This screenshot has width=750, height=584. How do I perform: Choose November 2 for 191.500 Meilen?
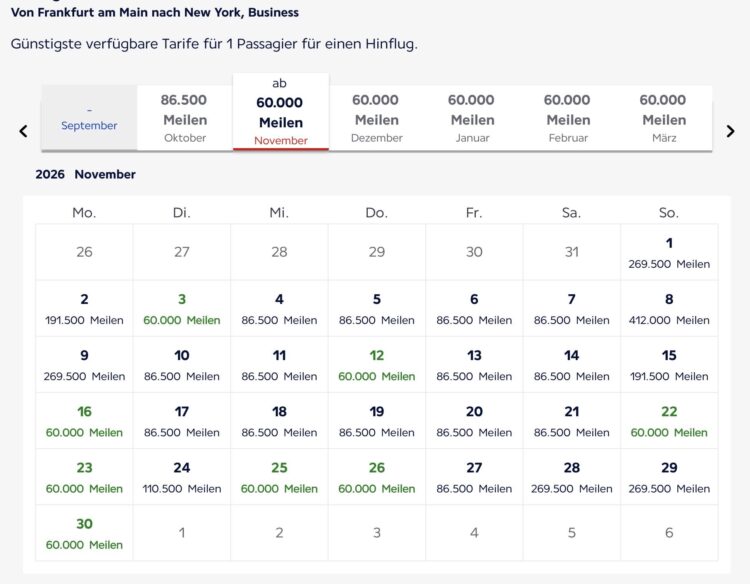[x=84, y=309]
